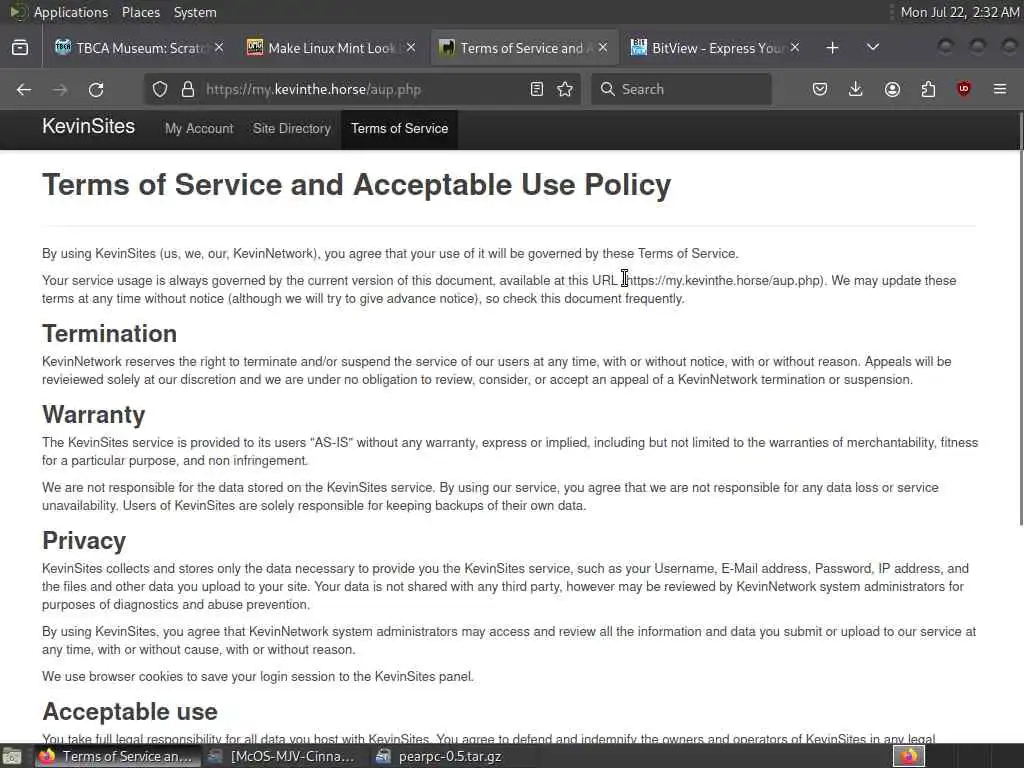Click the Acceptable use heading

coord(130,711)
